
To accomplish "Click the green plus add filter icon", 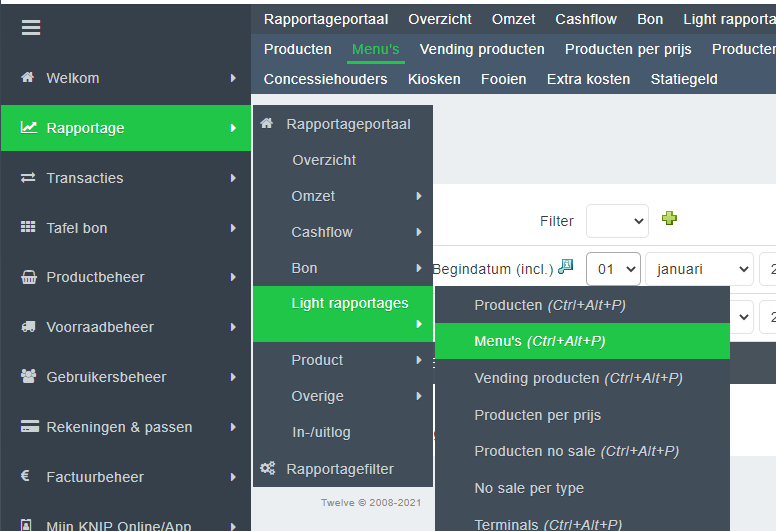I will click(x=670, y=219).
